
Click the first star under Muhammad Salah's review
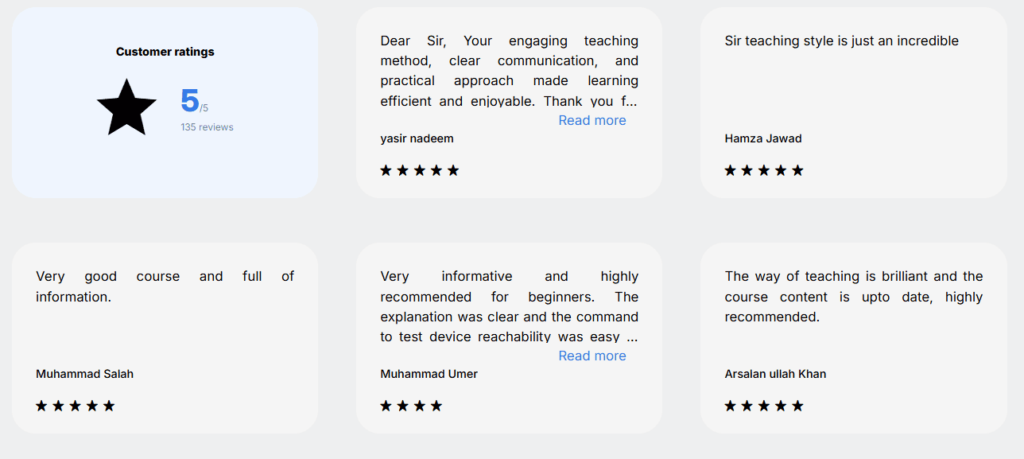[42, 406]
